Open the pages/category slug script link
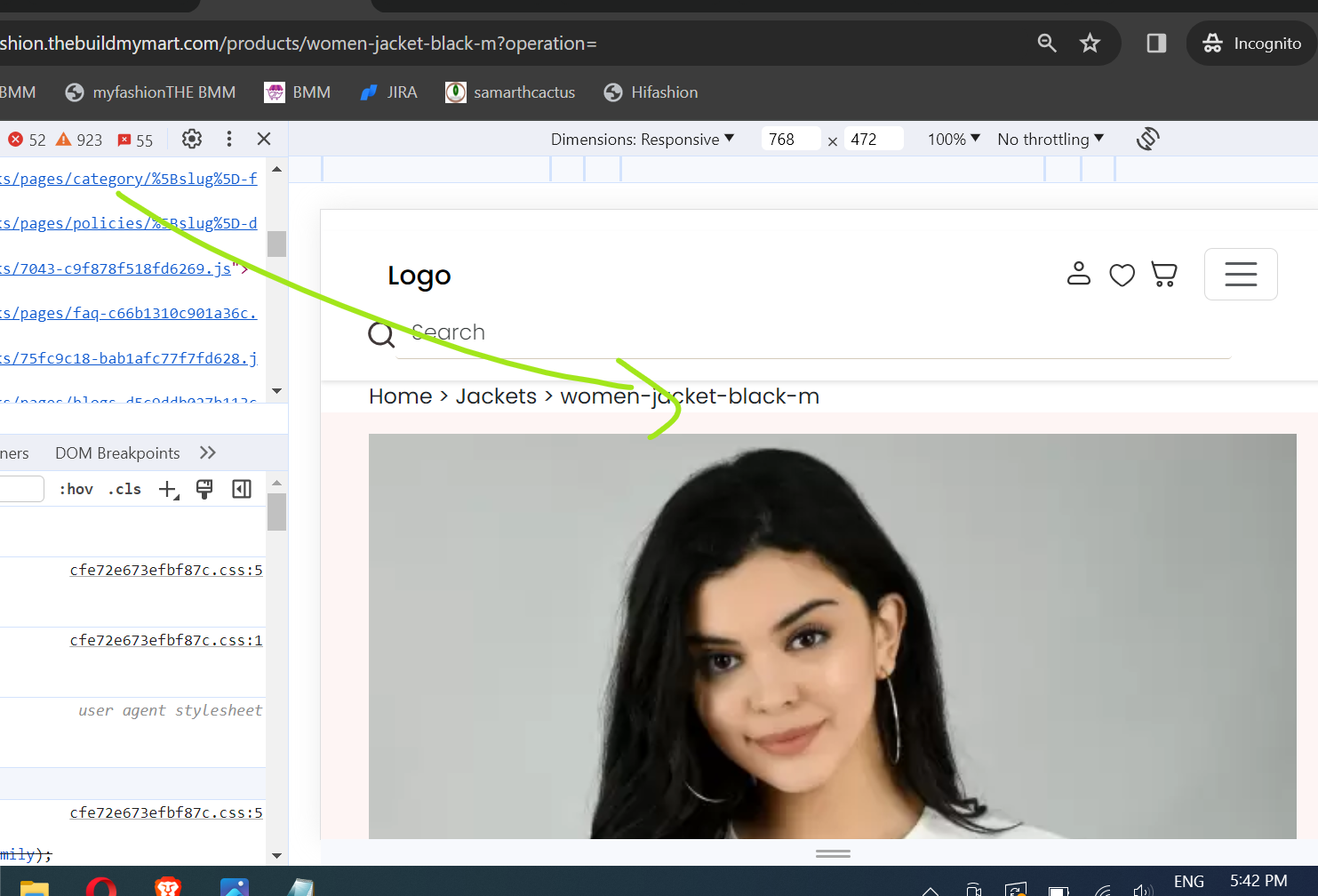Screen dimensions: 1318x896 click(129, 179)
